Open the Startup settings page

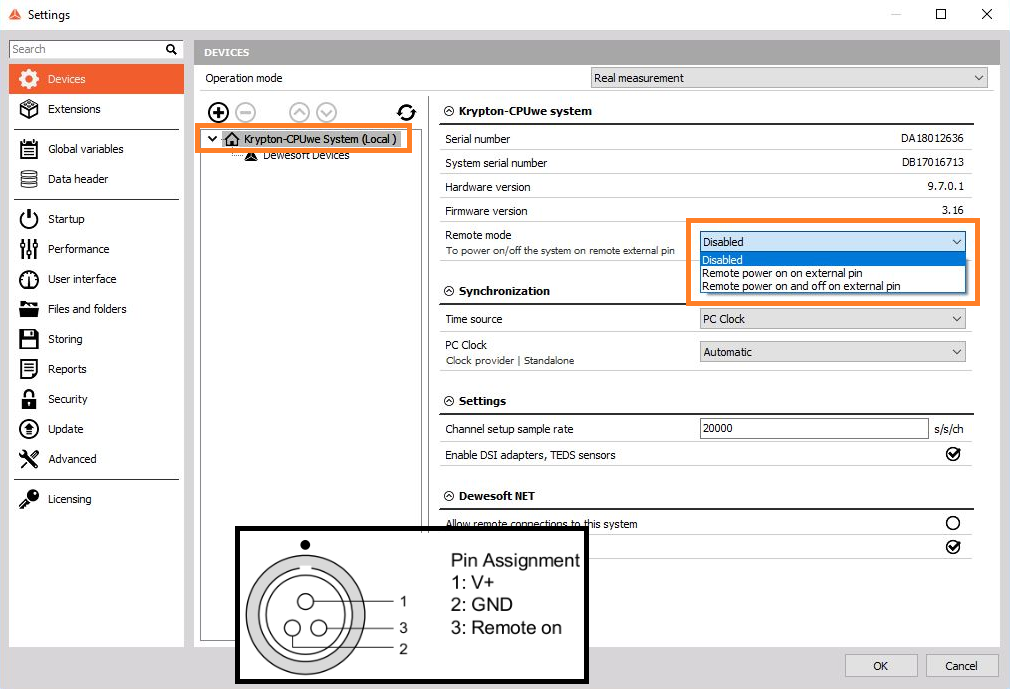pos(97,219)
